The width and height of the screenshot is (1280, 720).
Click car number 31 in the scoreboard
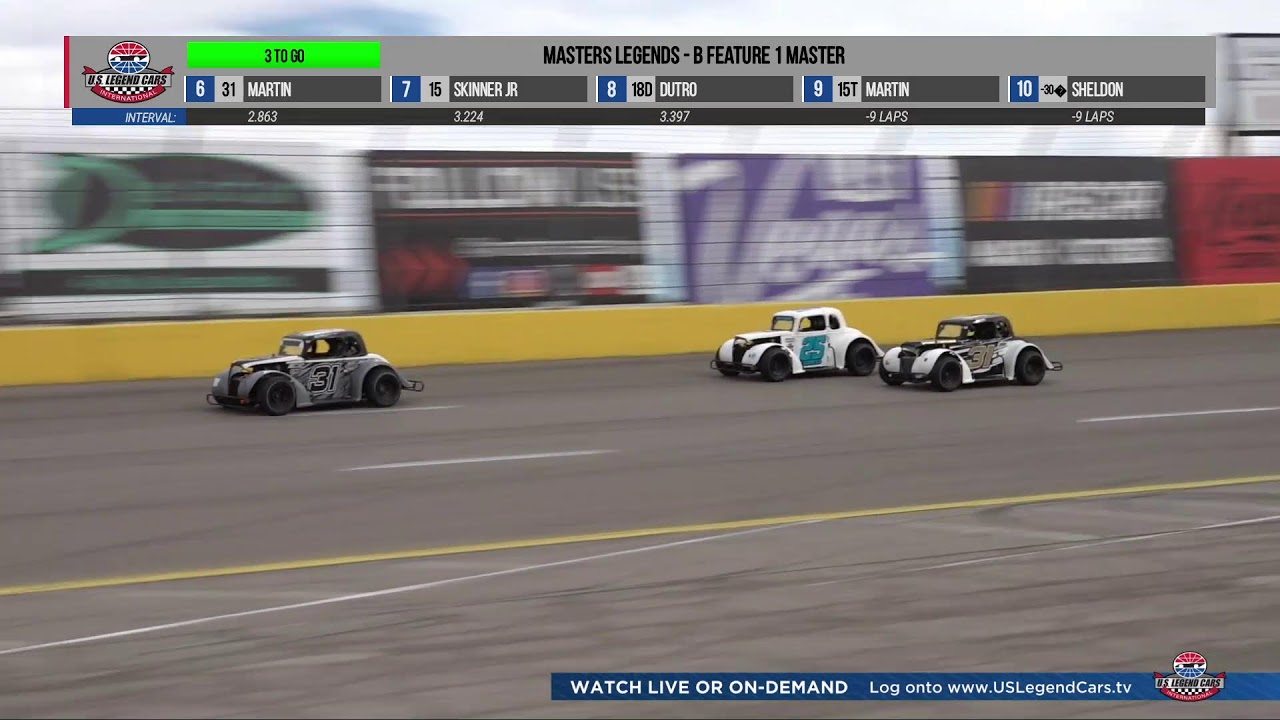pos(229,89)
